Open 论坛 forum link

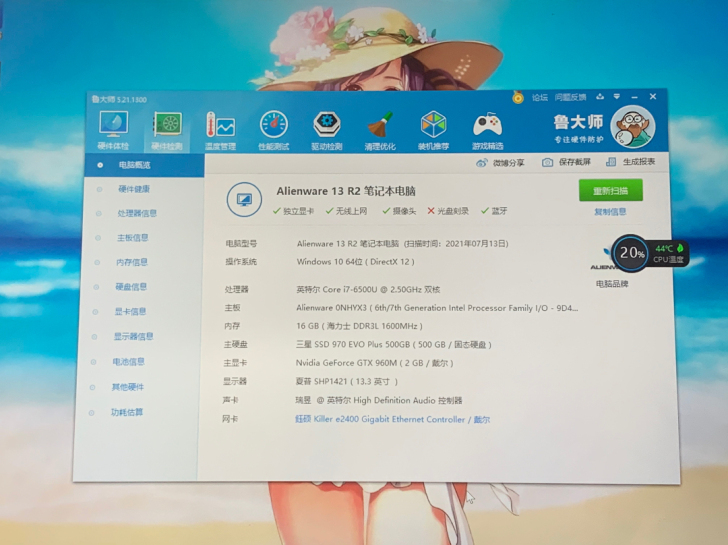(540, 97)
